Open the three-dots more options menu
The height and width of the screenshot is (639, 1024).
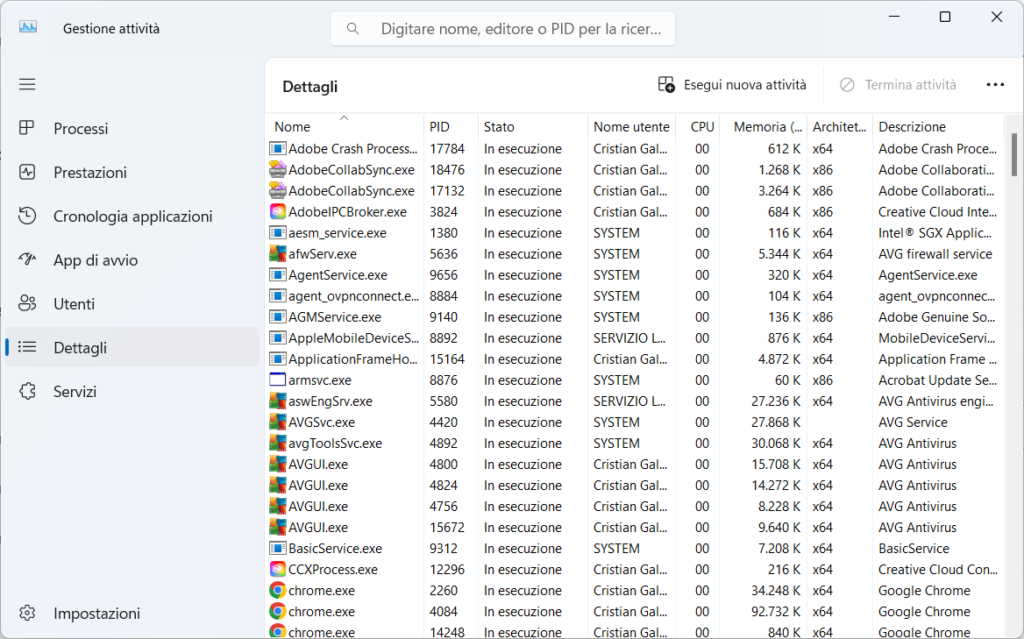pyautogui.click(x=995, y=85)
